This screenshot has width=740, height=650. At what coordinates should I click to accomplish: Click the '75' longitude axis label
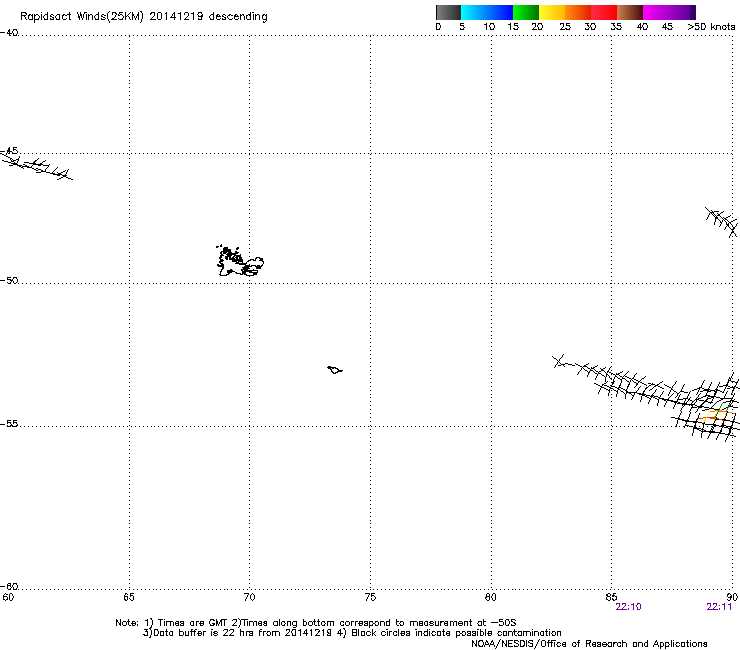370,597
